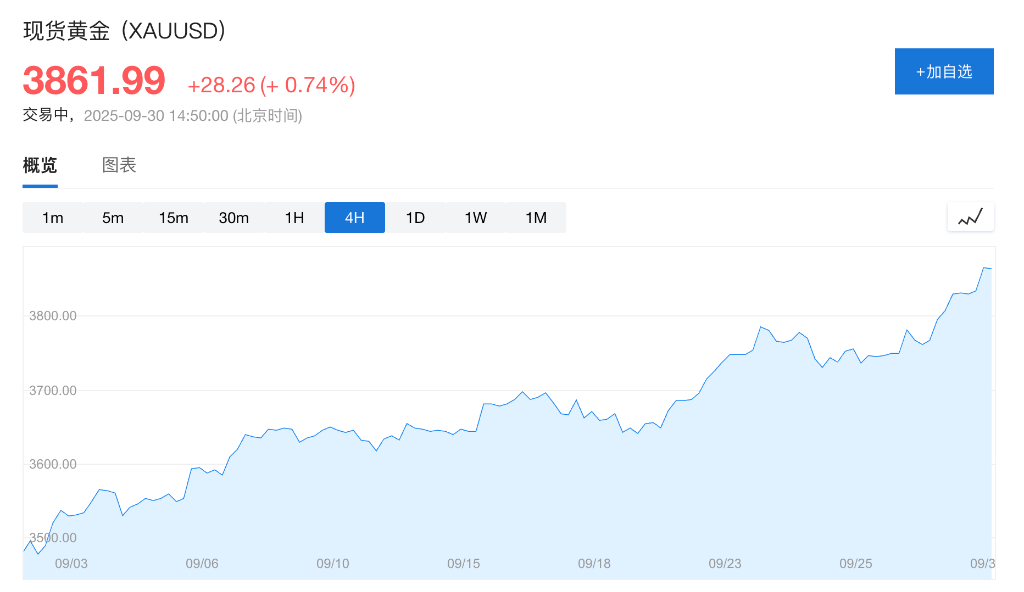Screen dimensions: 1024x592
Task: Open the line chart style icon
Action: 969,216
